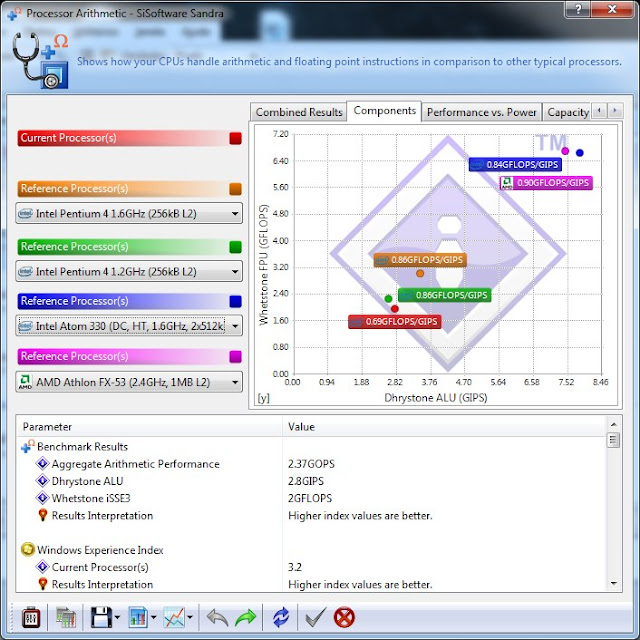The width and height of the screenshot is (640, 640).
Task: Click the Value column header
Action: [x=444, y=427]
